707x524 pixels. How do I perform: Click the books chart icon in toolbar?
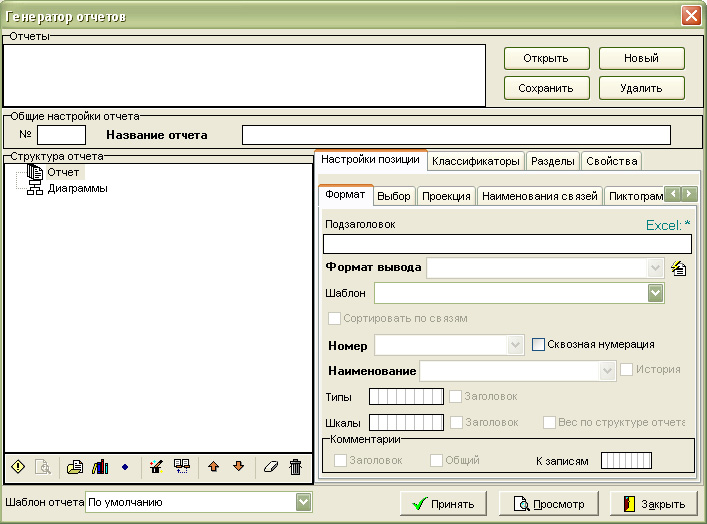100,467
